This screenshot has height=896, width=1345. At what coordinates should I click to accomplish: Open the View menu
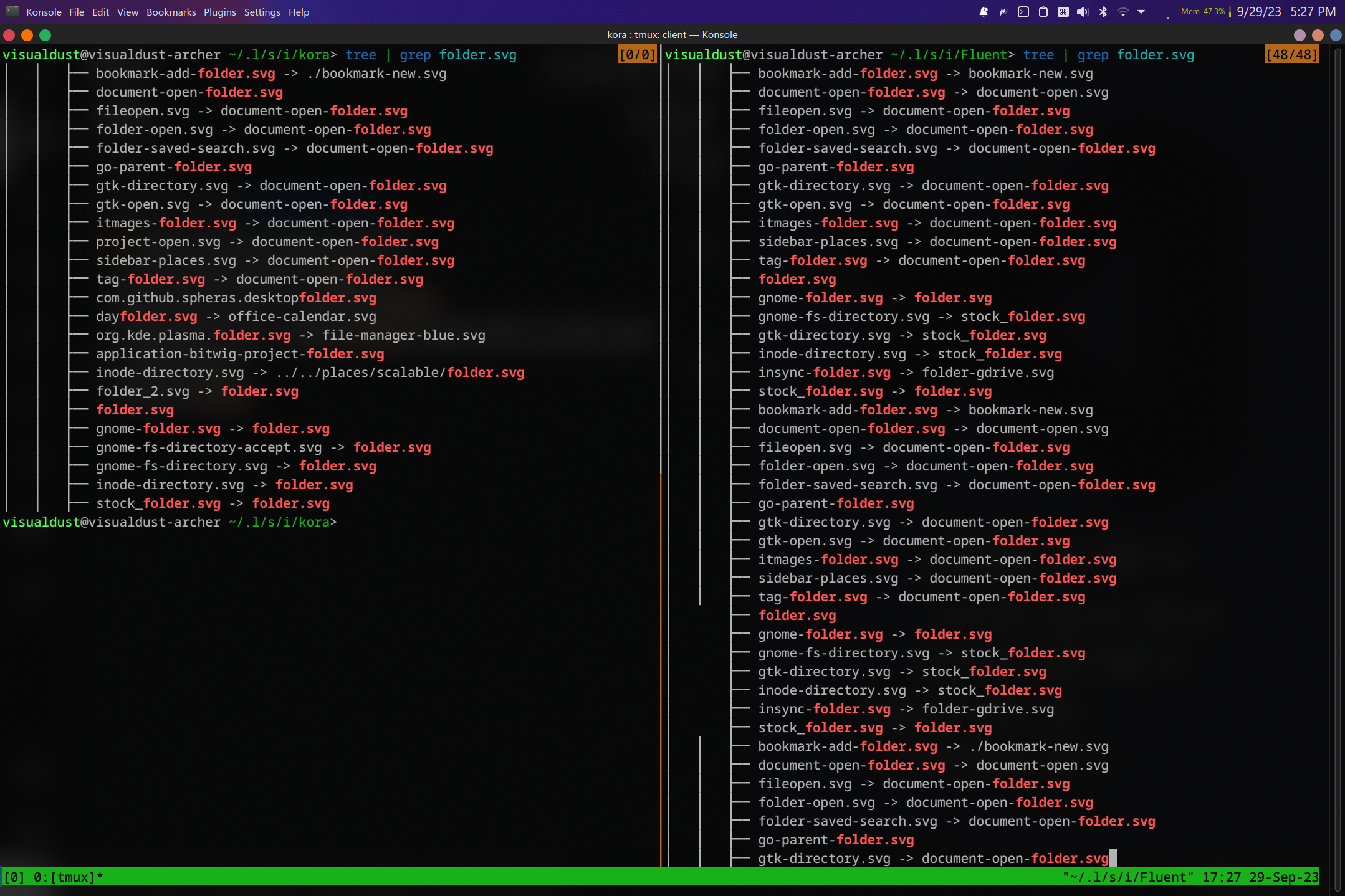pyautogui.click(x=127, y=12)
